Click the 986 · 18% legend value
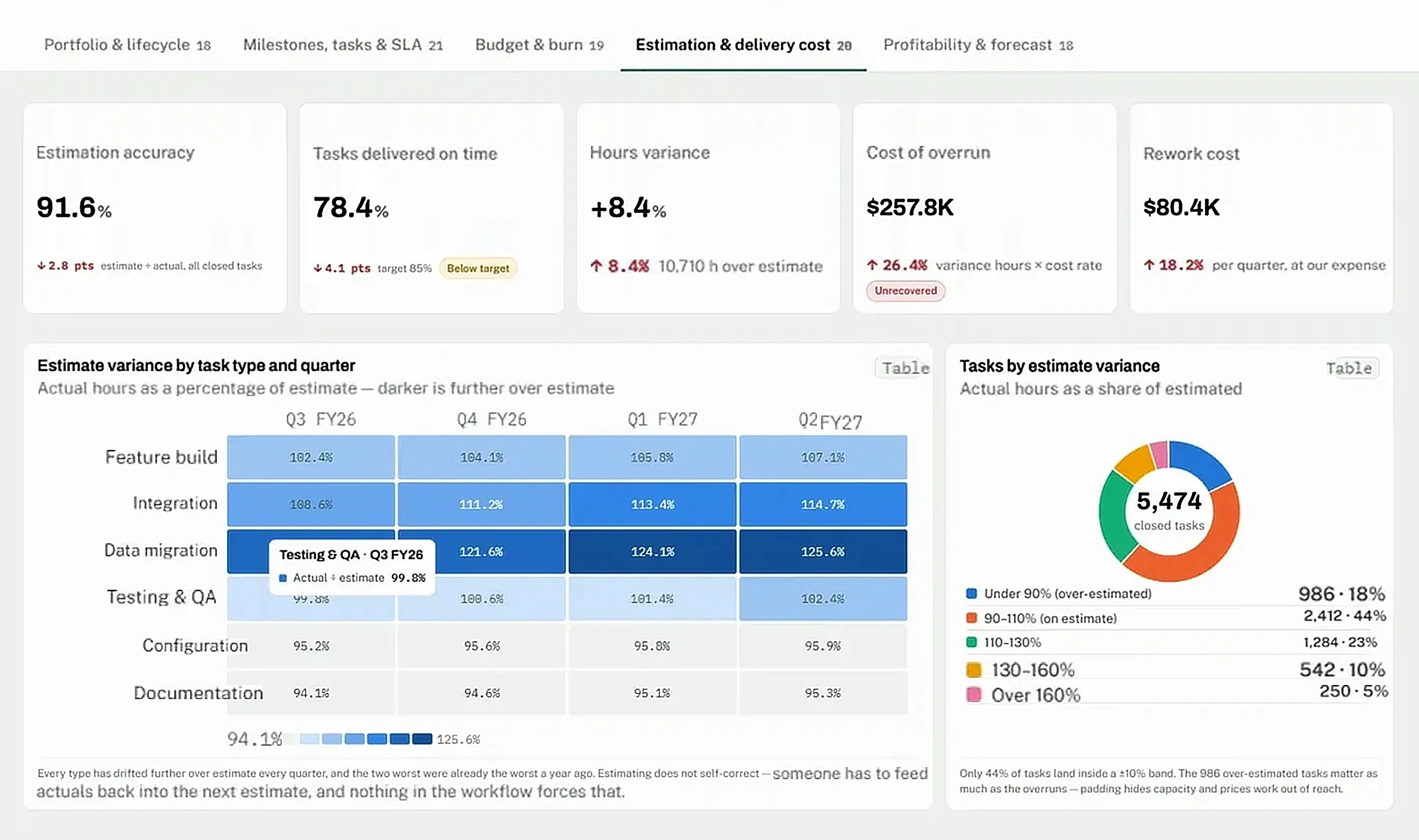 (1341, 594)
